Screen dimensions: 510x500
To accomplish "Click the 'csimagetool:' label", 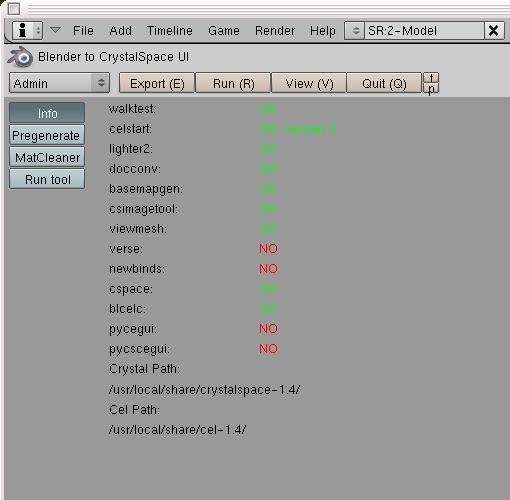I will (143, 209).
